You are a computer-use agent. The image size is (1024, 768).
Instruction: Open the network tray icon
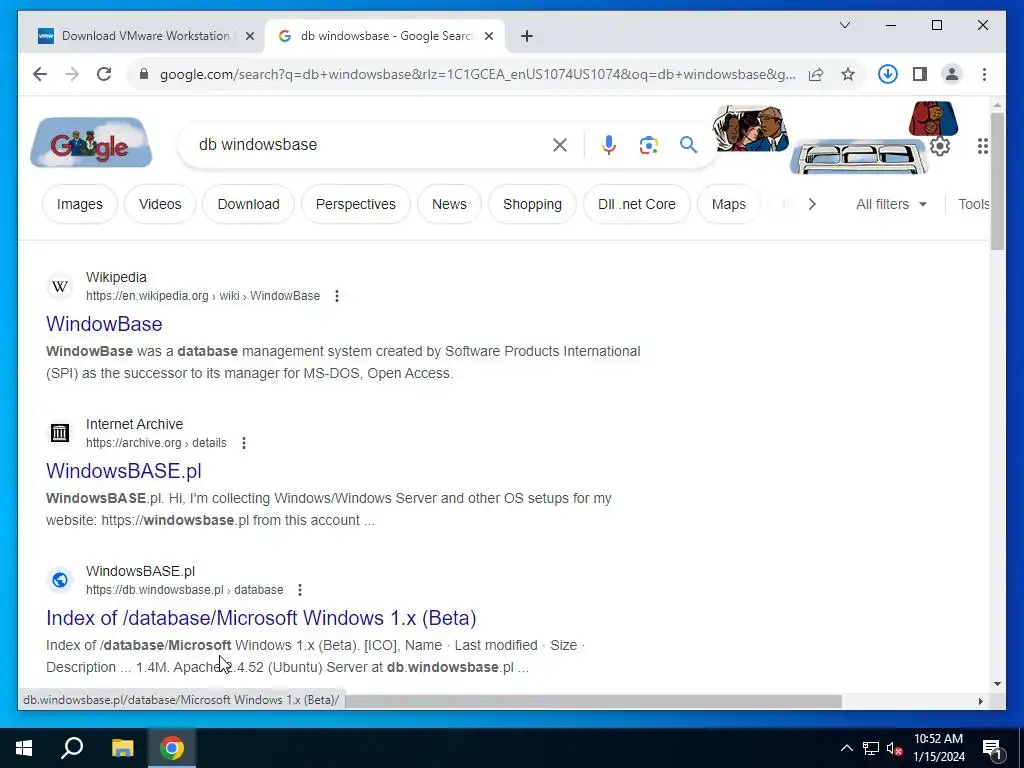tap(871, 748)
